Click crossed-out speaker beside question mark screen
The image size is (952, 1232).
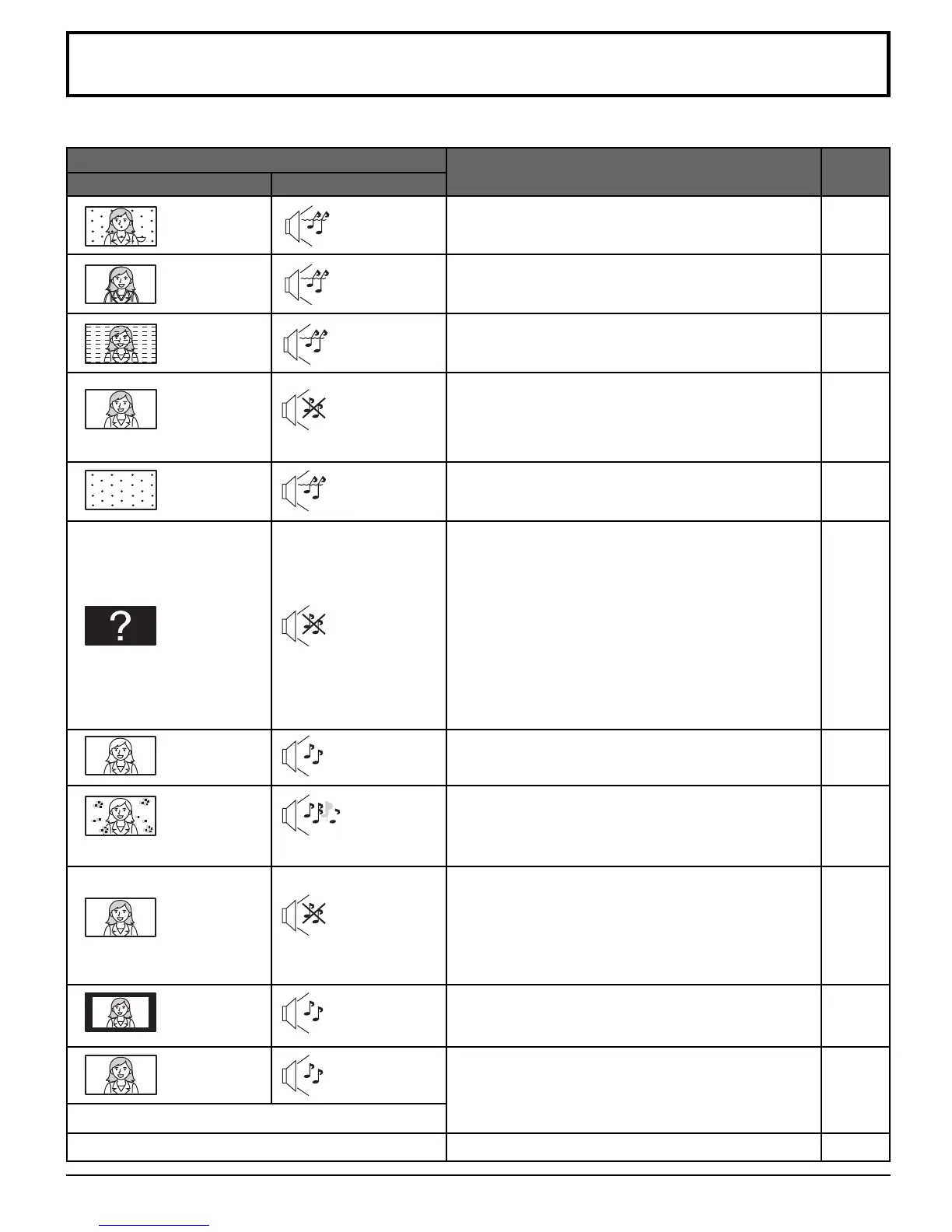click(304, 625)
